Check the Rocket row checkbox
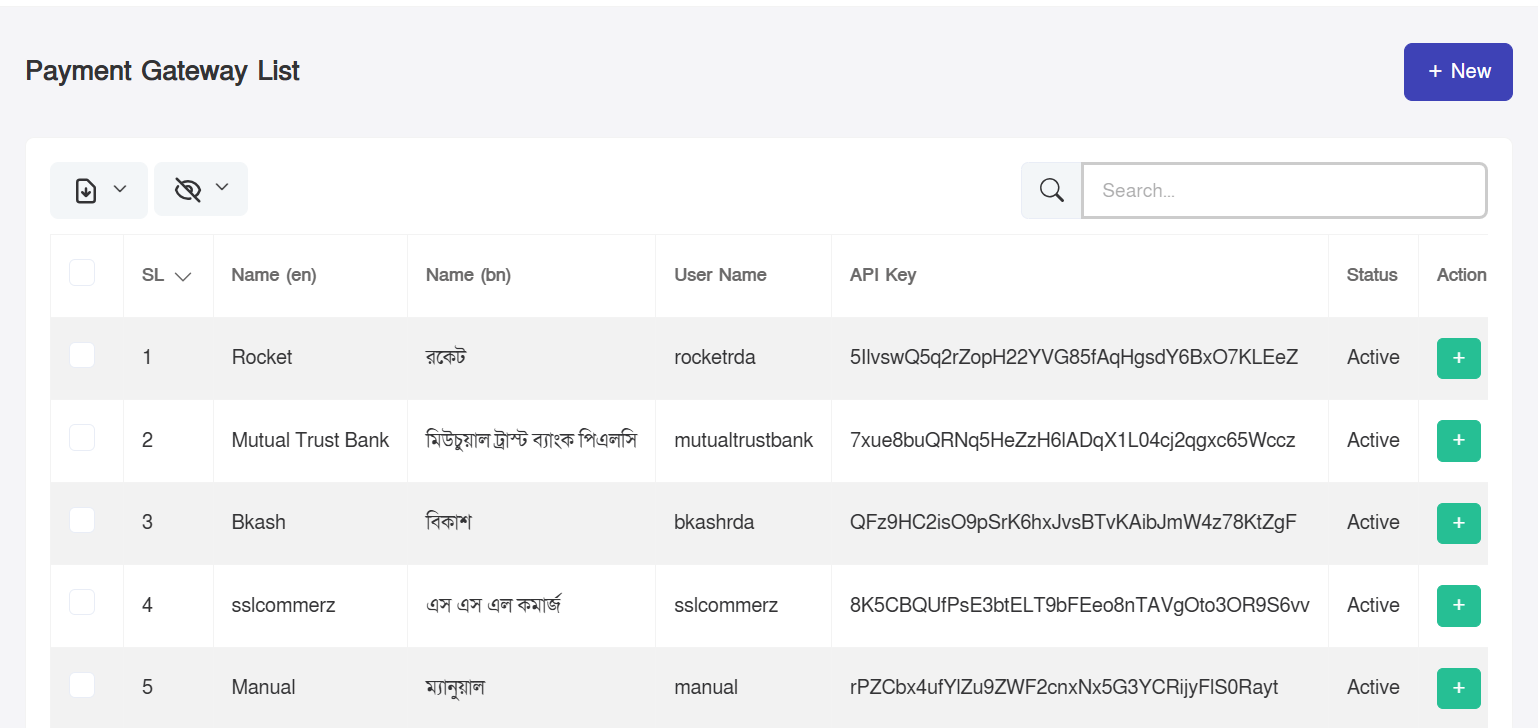1538x728 pixels. coord(82,355)
